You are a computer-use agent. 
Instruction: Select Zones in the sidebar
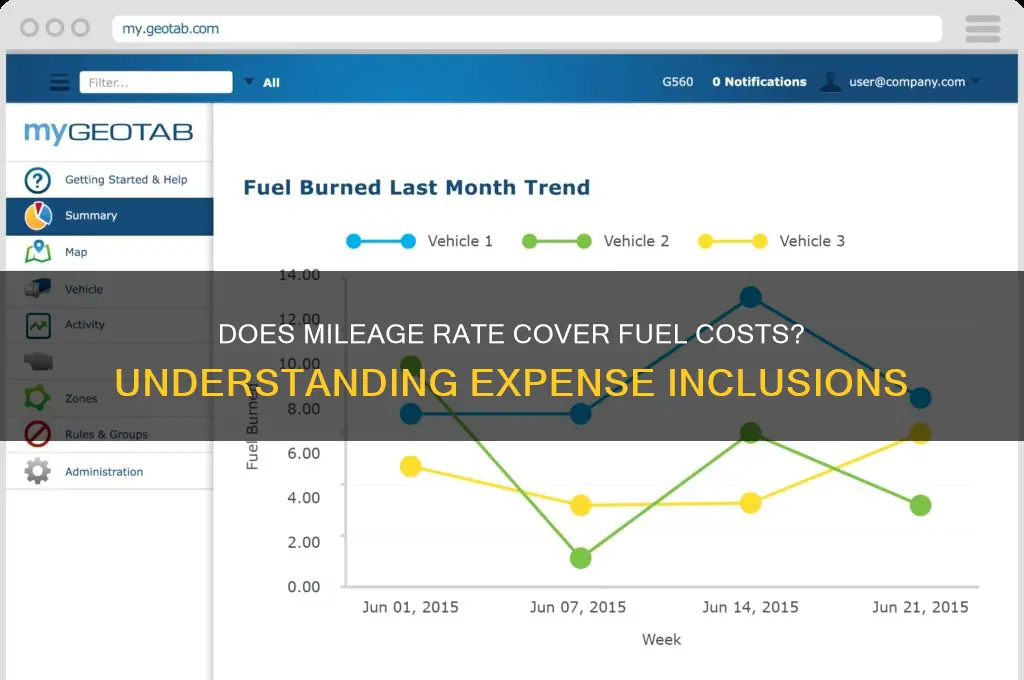pos(110,398)
